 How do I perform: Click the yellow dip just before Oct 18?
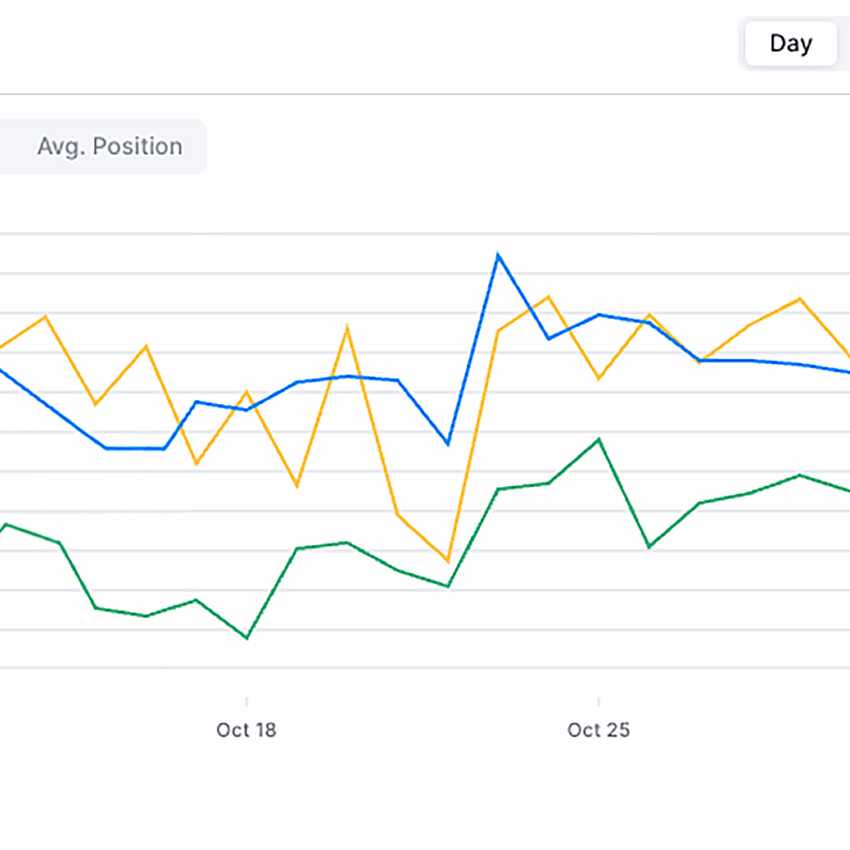click(x=196, y=463)
